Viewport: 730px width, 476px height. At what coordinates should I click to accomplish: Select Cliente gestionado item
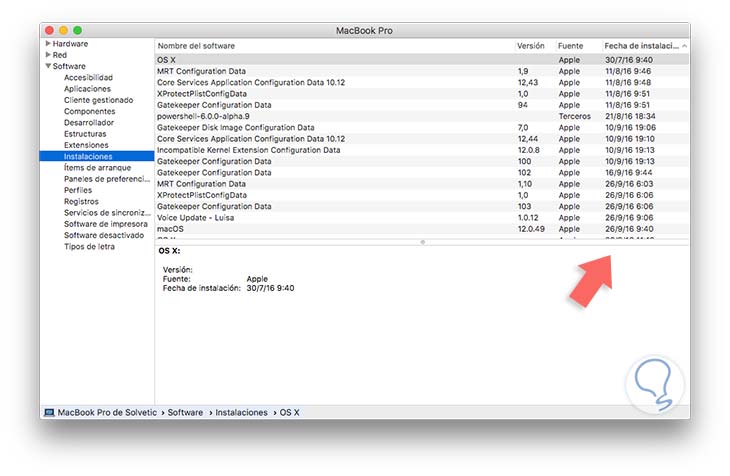tap(98, 100)
